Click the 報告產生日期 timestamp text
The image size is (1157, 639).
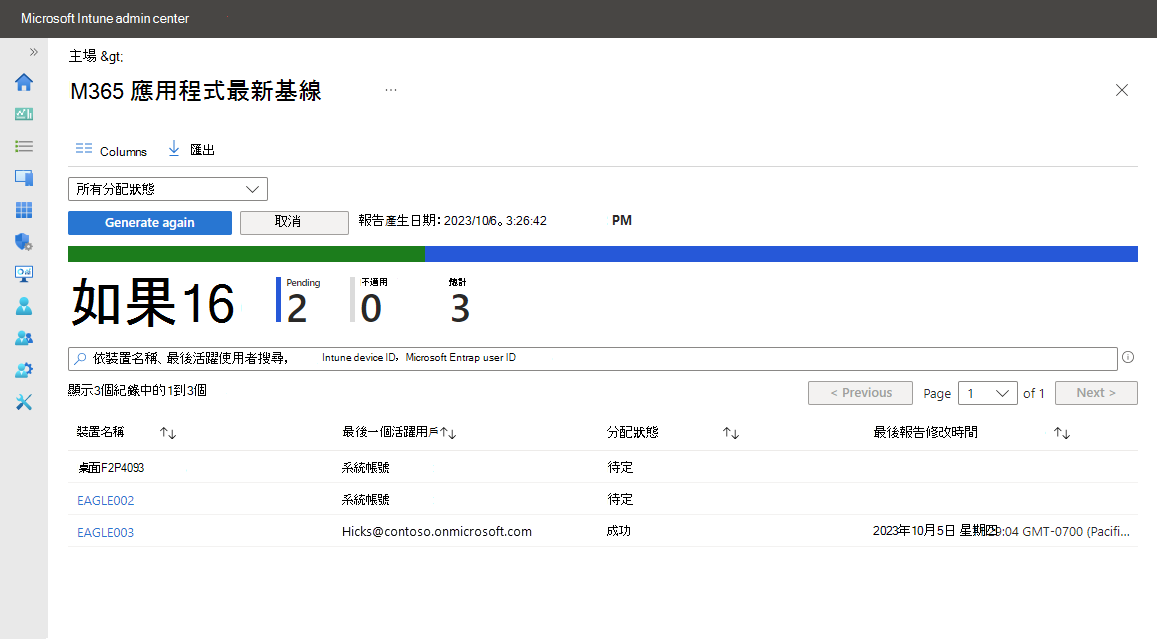452,221
